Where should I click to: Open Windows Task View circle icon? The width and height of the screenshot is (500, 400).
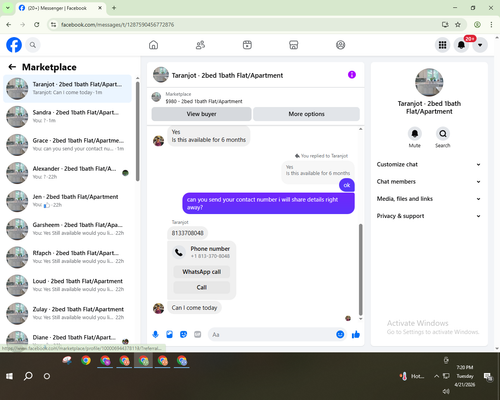[x=47, y=376]
